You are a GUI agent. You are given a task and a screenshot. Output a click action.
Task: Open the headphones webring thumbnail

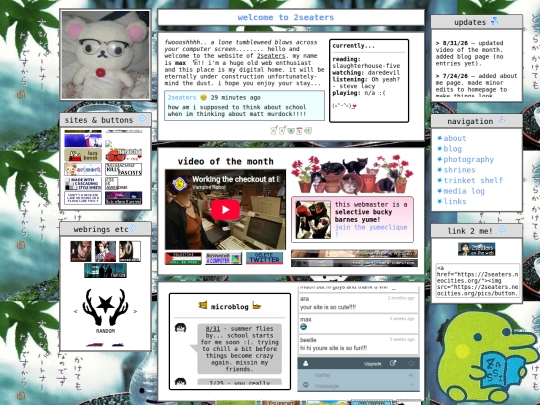[130, 251]
